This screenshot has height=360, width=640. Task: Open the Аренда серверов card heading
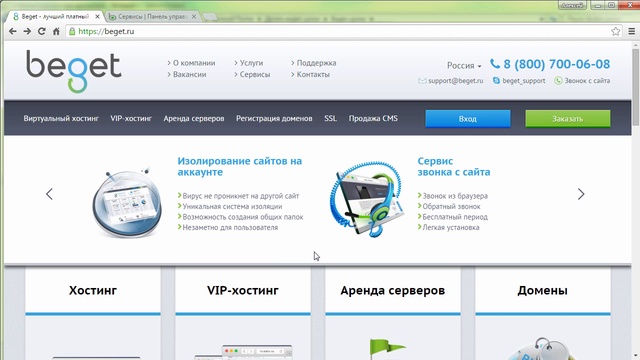point(393,291)
